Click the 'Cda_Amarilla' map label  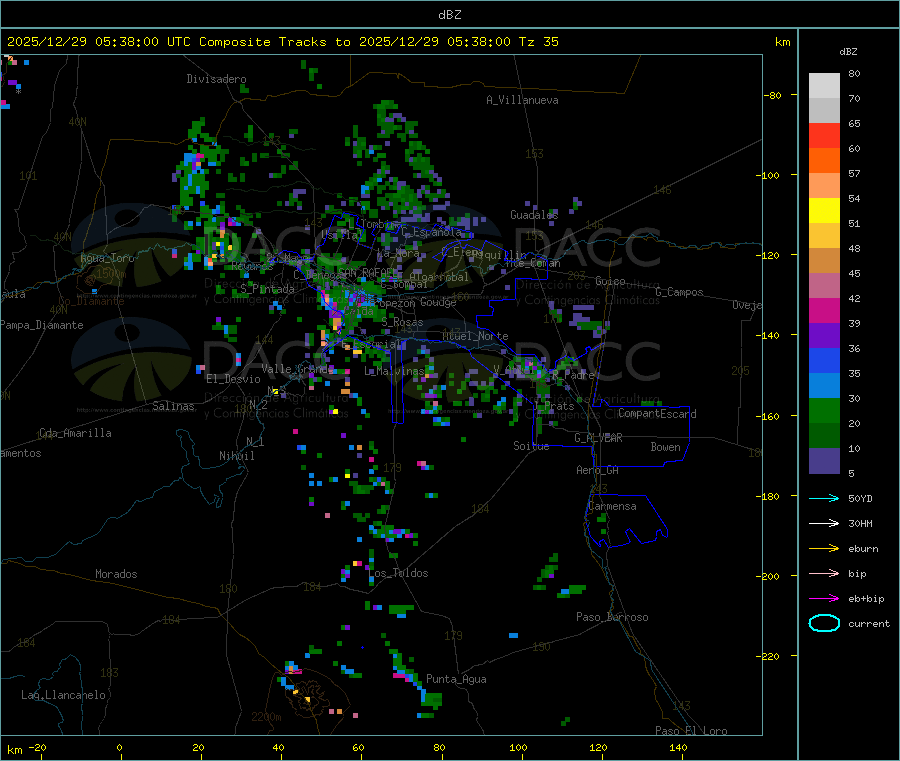point(75,433)
